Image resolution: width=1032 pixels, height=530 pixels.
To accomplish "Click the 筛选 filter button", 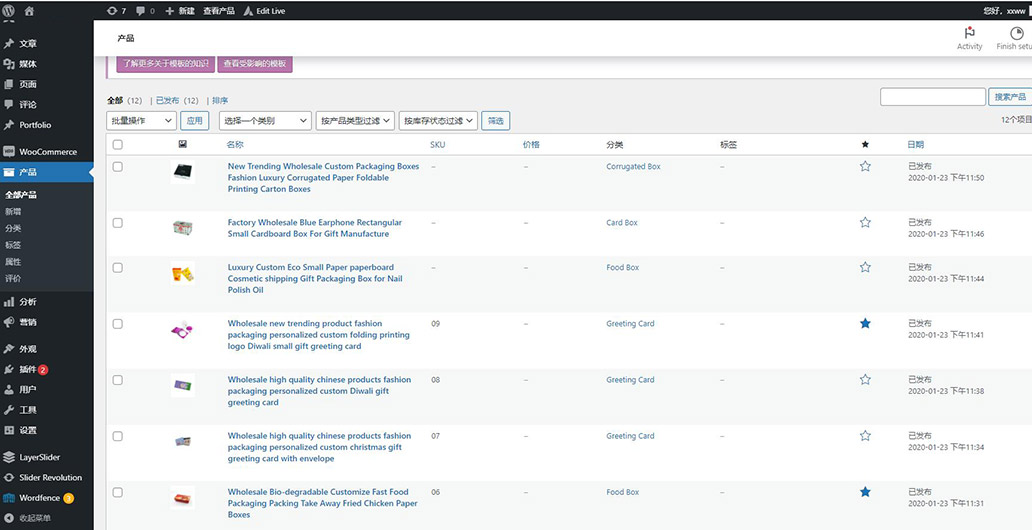I will [x=495, y=121].
